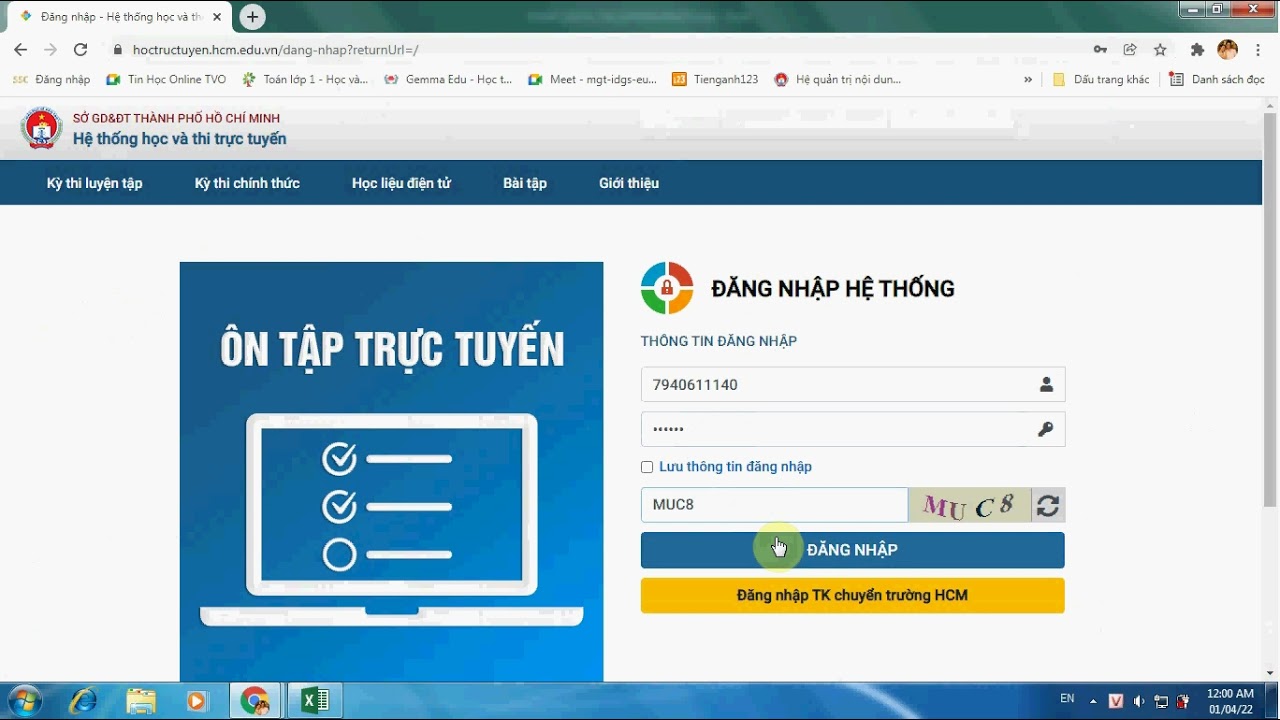Image resolution: width=1280 pixels, height=720 pixels.
Task: Click the site lock icon in address bar
Action: pos(118,50)
